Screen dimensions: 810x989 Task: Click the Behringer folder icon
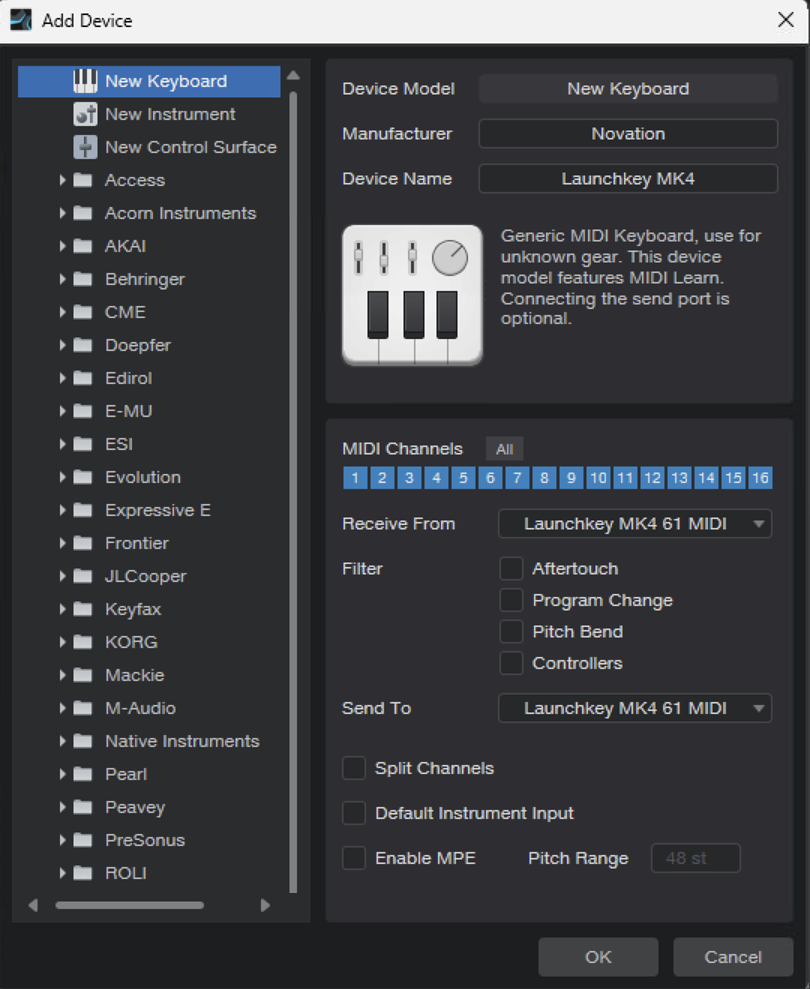pos(83,279)
